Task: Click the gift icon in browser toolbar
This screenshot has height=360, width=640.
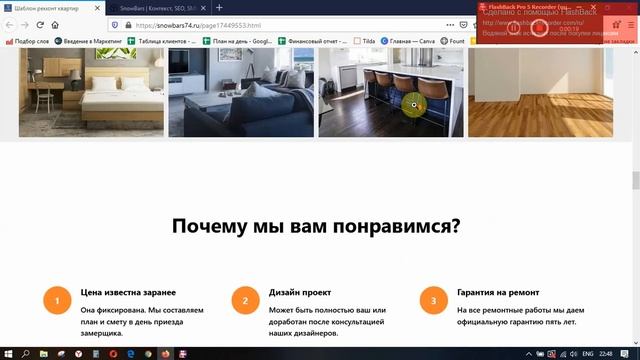Action: (x=616, y=25)
